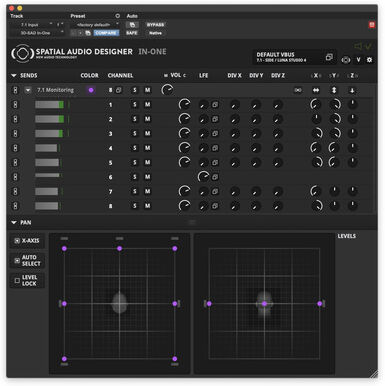The height and width of the screenshot is (386, 385).
Task: Click the send handle icon of channel 4
Action: point(15,148)
